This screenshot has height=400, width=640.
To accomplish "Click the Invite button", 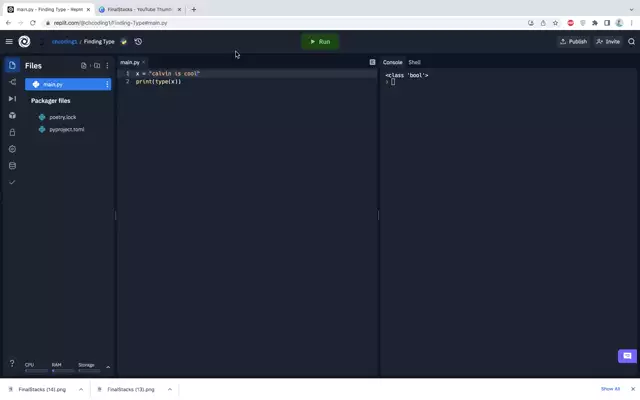I will point(608,42).
